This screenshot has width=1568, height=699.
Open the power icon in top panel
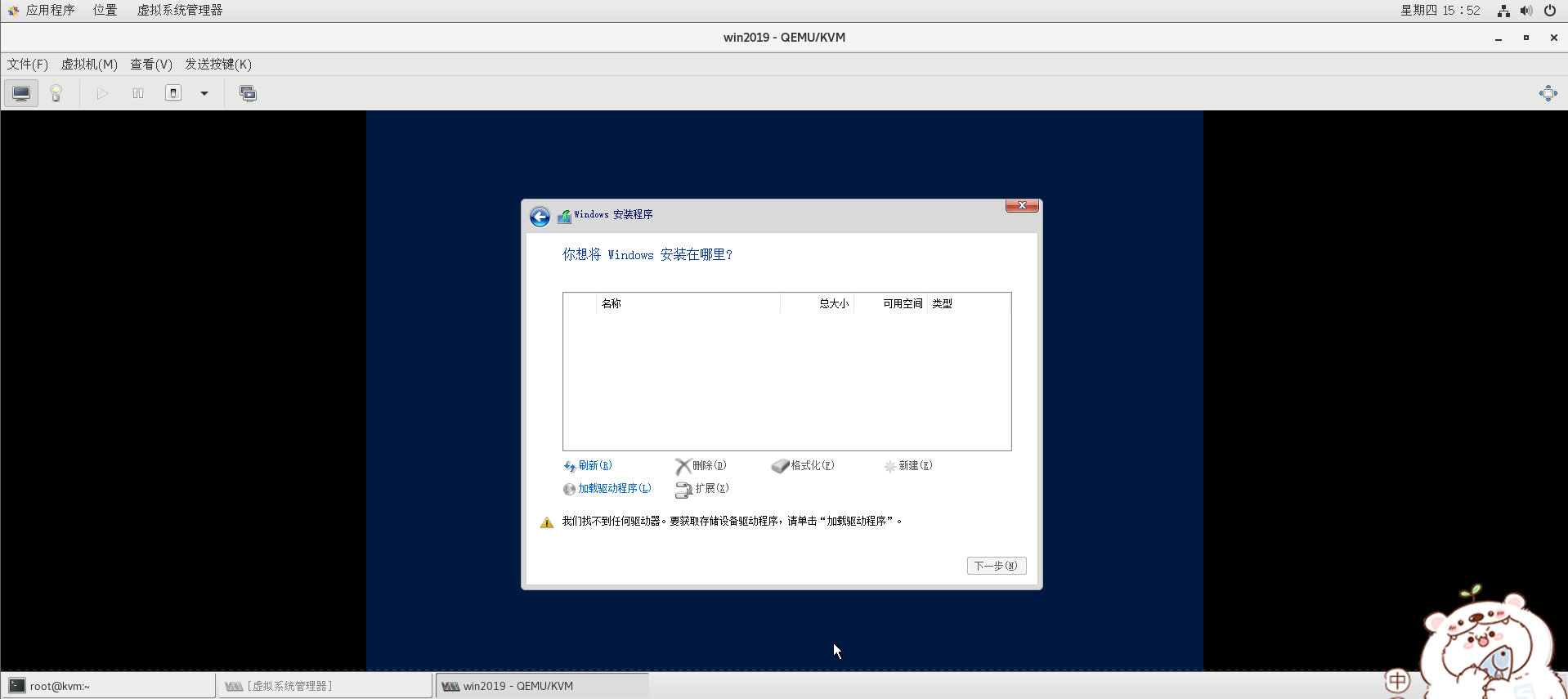point(1550,11)
